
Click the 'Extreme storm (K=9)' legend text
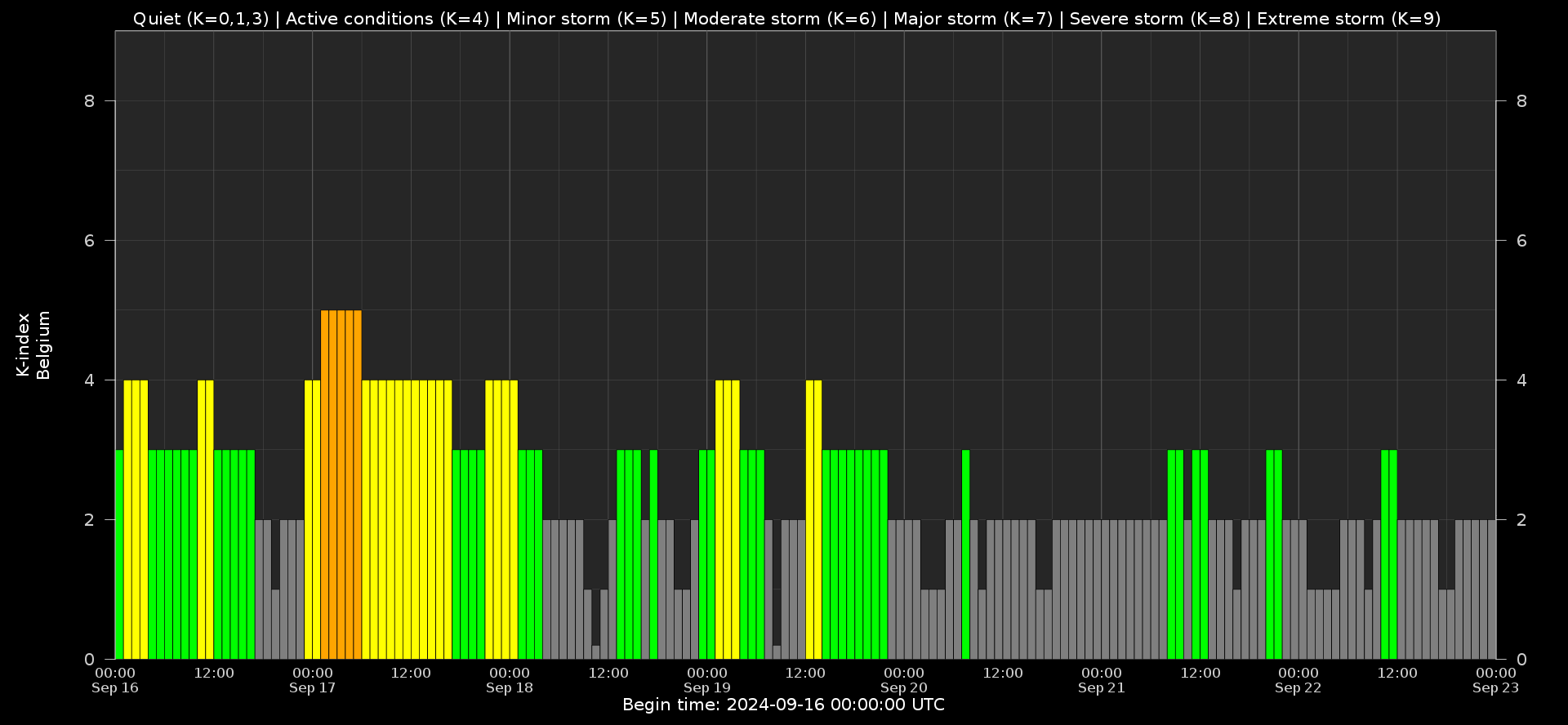[x=1348, y=19]
